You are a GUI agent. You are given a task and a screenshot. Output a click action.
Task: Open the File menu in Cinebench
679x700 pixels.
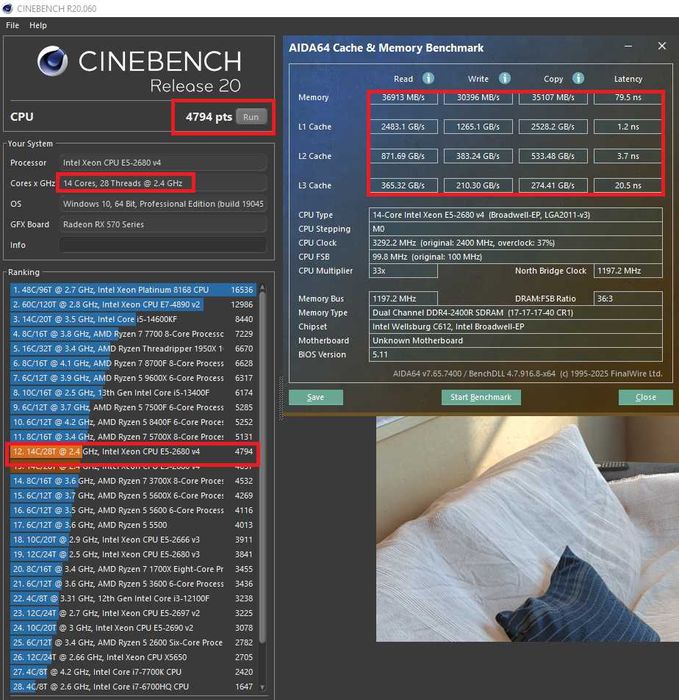point(12,25)
